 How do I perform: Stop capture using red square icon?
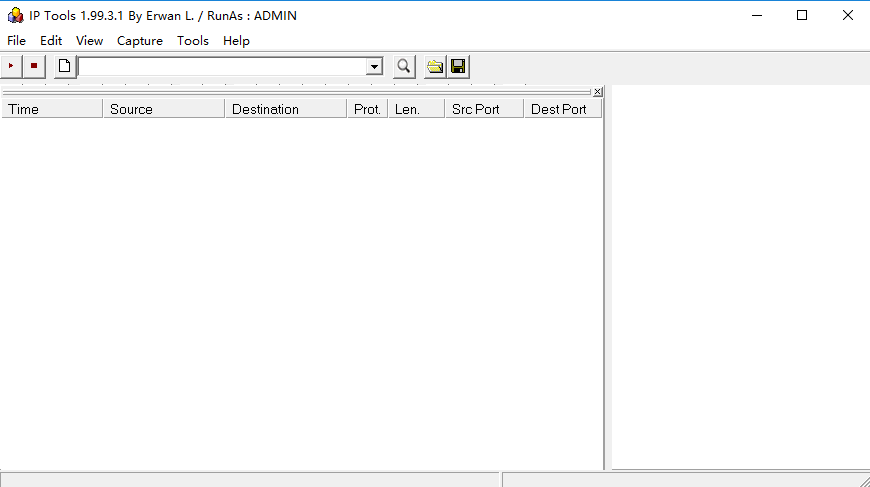(x=34, y=67)
